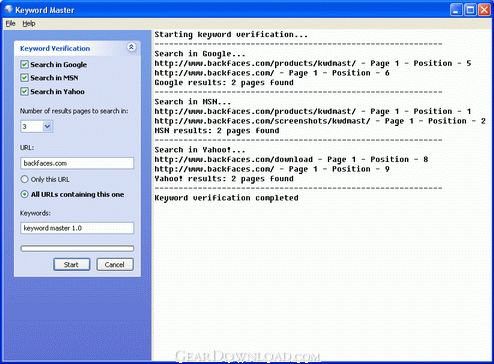Click the Yahoo download result at Position 8
Screen dimensions: 494x364
[291, 159]
